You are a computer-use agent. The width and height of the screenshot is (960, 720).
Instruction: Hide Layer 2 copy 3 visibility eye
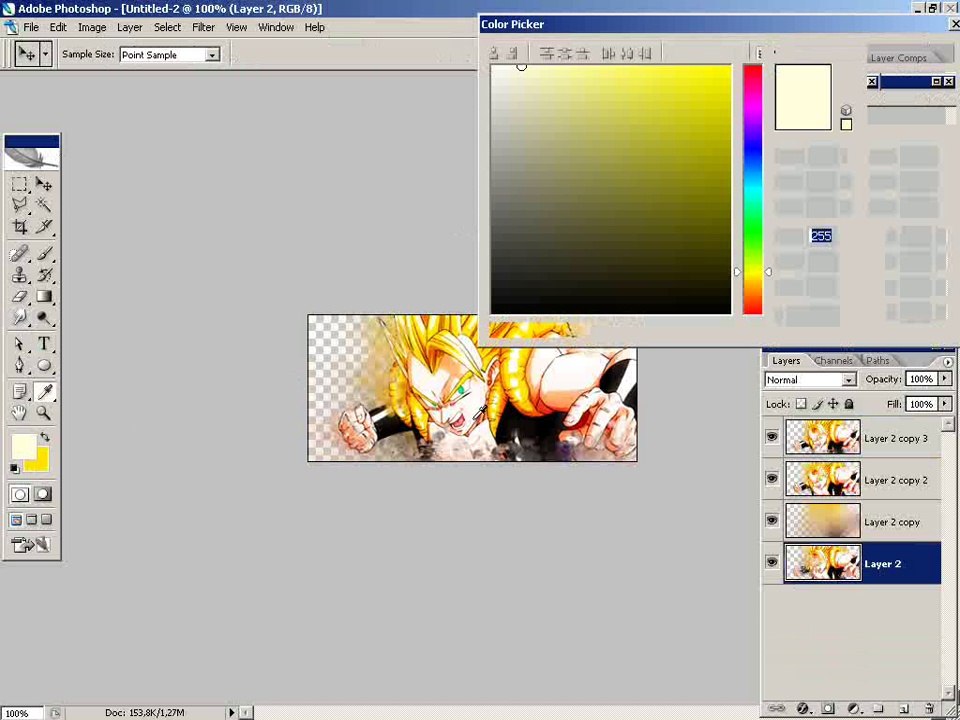click(x=772, y=437)
